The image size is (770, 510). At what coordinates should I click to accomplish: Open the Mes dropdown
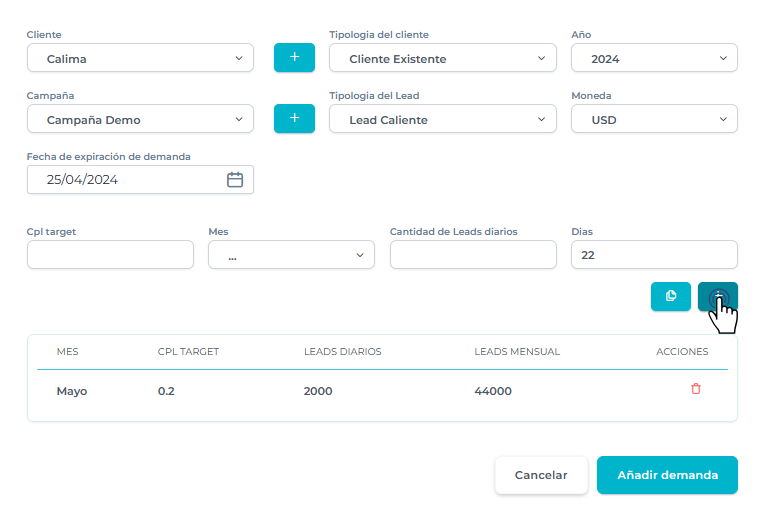291,255
